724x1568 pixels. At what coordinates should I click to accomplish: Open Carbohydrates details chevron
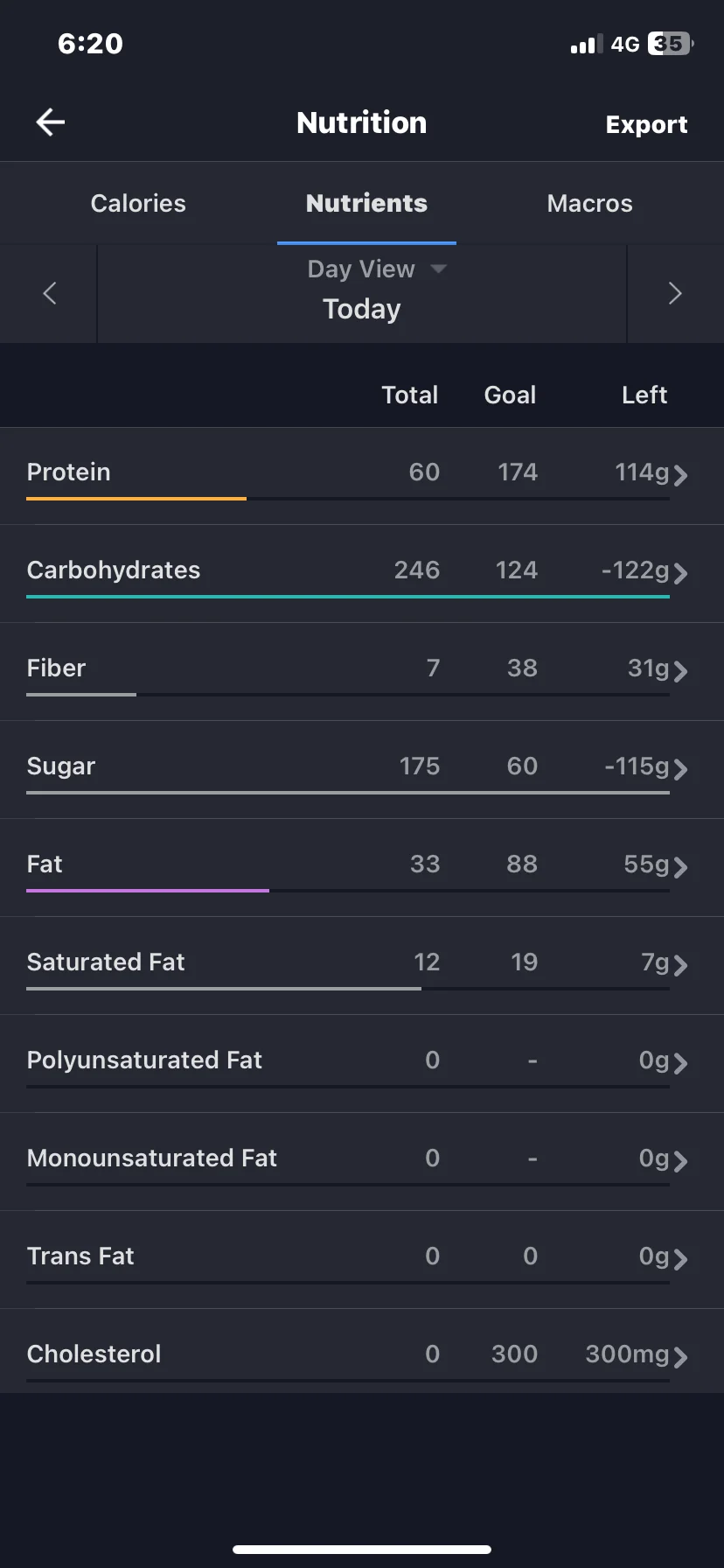(x=680, y=573)
